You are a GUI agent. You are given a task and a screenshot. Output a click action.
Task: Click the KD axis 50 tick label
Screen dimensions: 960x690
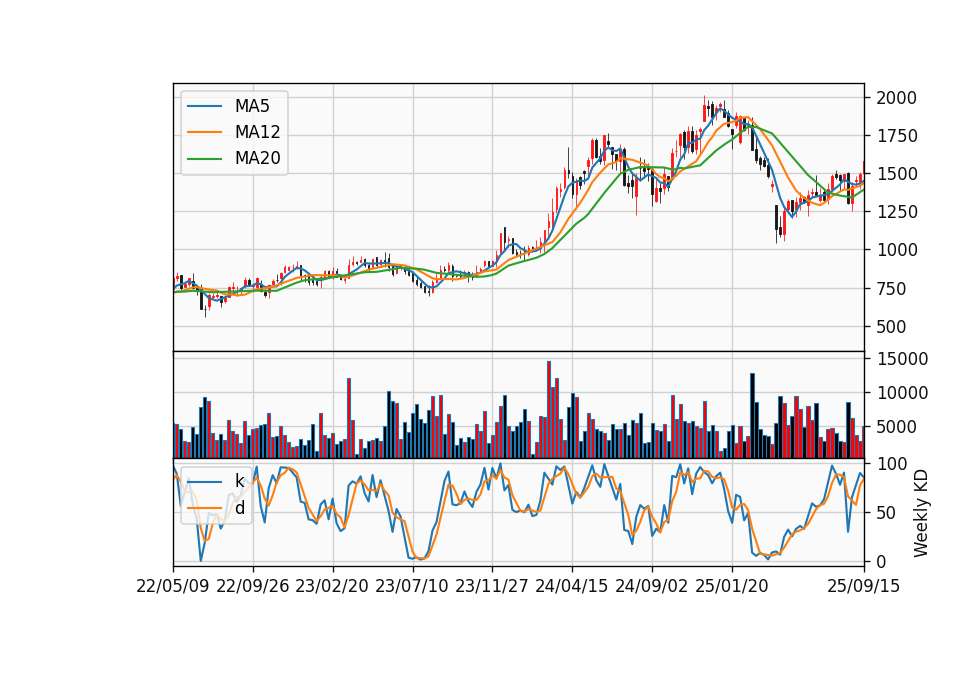(x=886, y=513)
